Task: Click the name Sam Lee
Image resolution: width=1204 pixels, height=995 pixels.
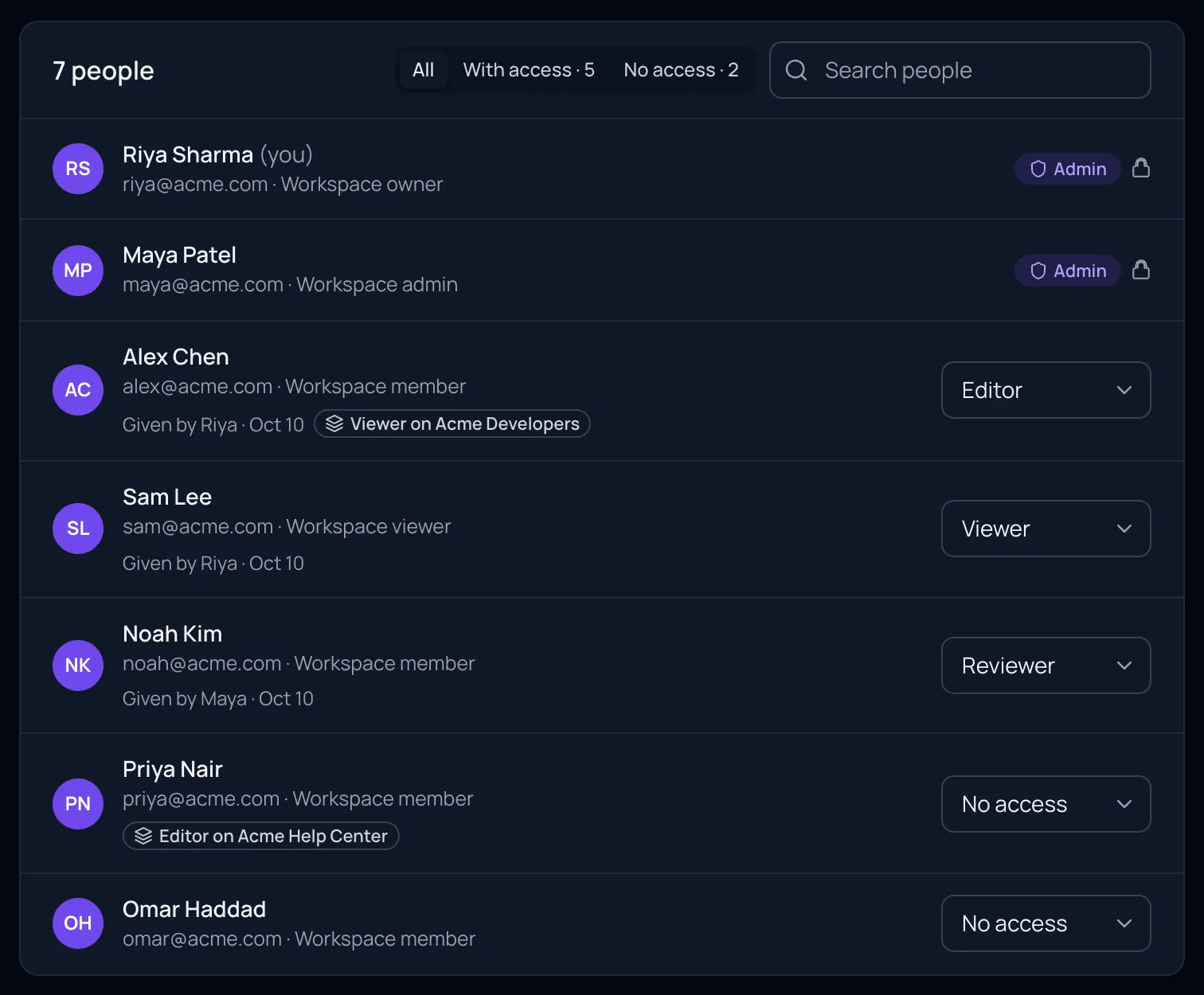Action: [x=167, y=497]
